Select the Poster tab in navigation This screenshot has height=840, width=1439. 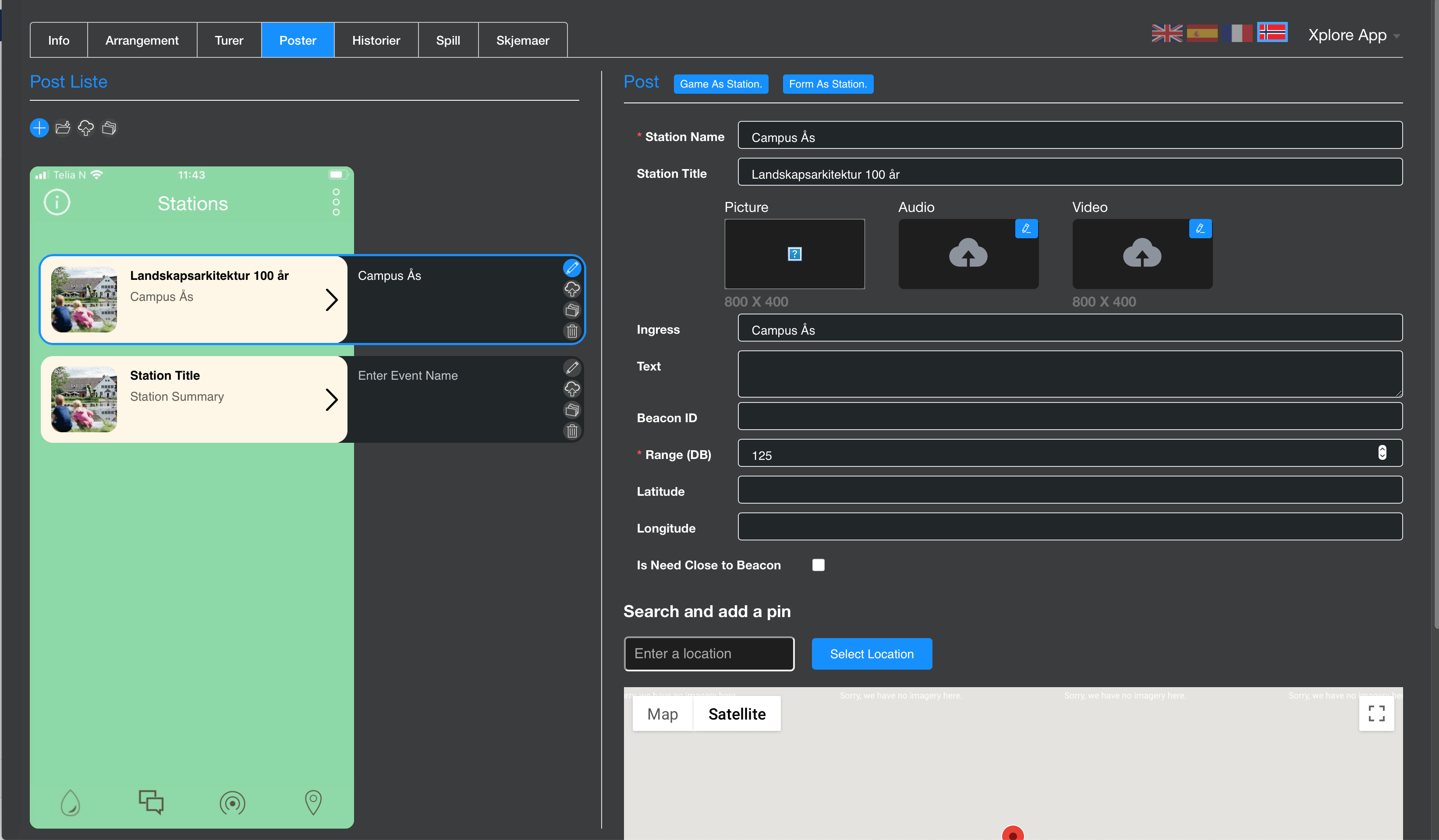point(296,40)
